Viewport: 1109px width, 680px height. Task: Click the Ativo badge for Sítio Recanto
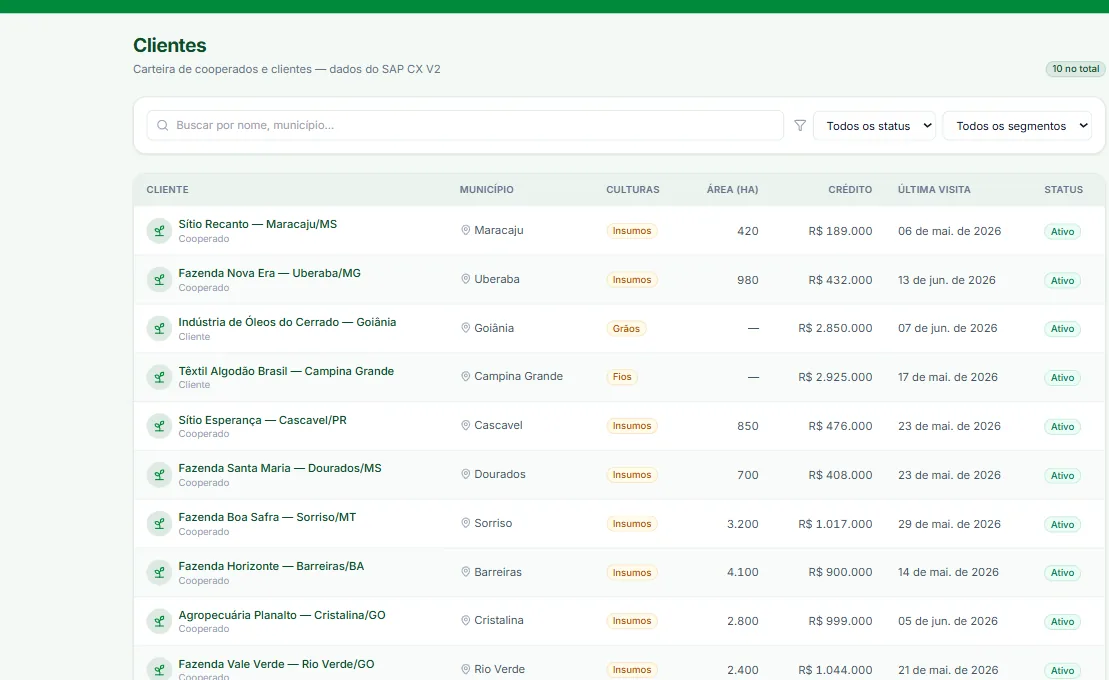tap(1062, 231)
